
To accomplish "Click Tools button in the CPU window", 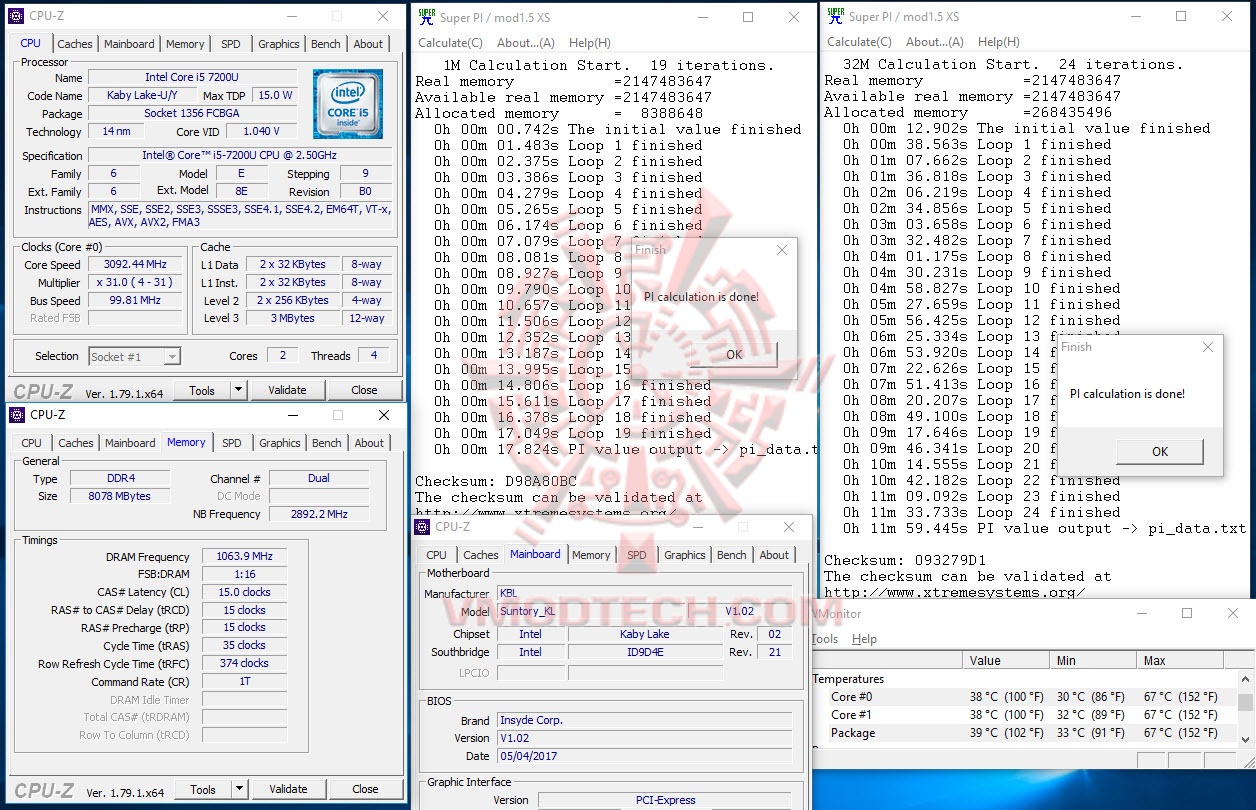I will (x=203, y=390).
